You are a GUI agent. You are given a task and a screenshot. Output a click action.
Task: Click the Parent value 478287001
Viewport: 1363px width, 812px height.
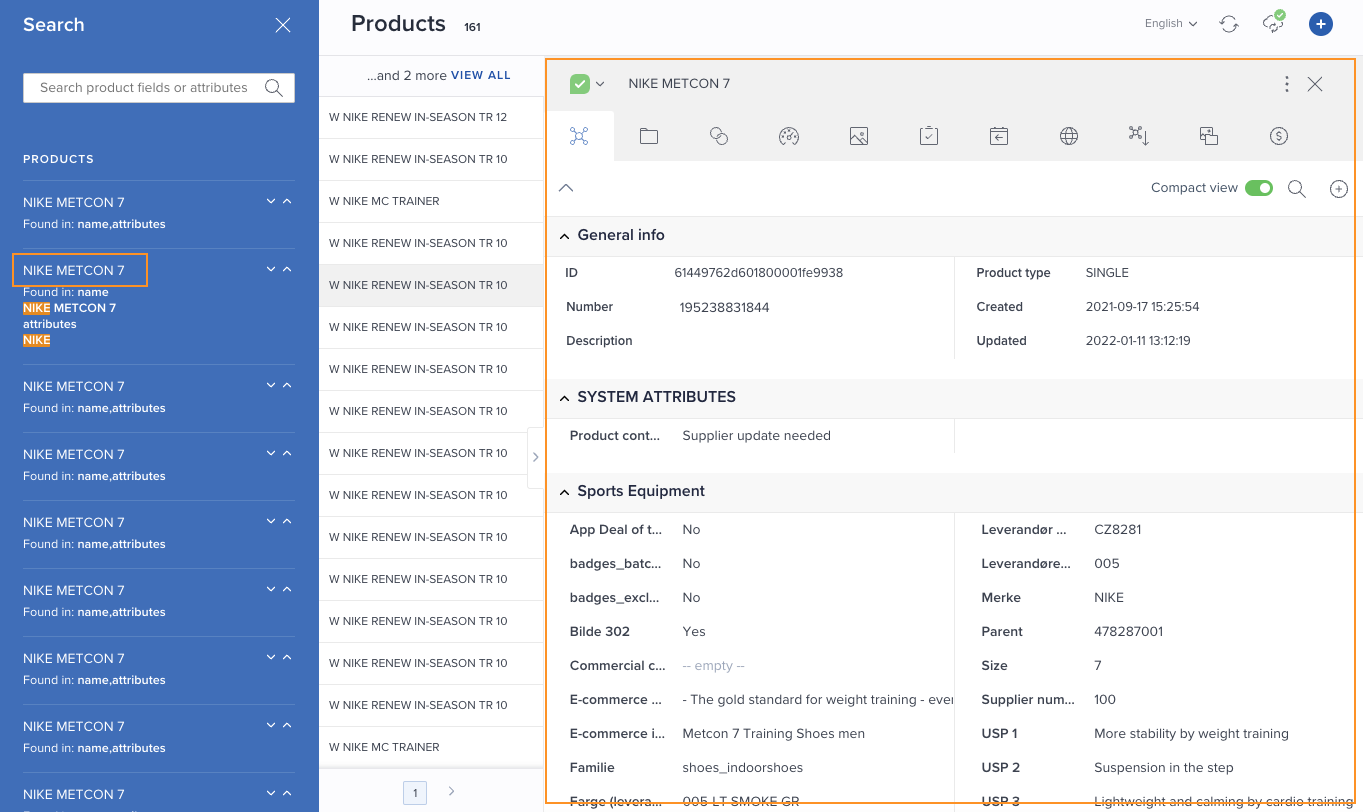(1129, 631)
